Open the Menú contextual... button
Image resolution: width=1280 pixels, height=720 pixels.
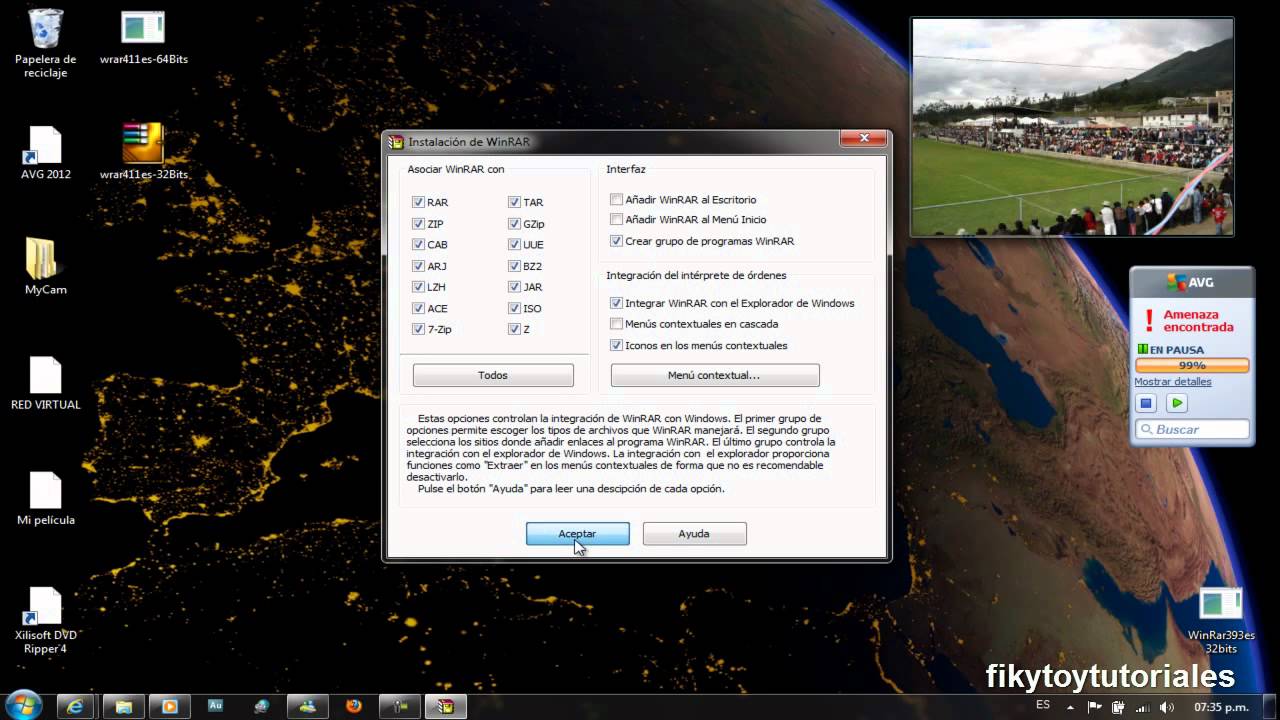click(715, 375)
